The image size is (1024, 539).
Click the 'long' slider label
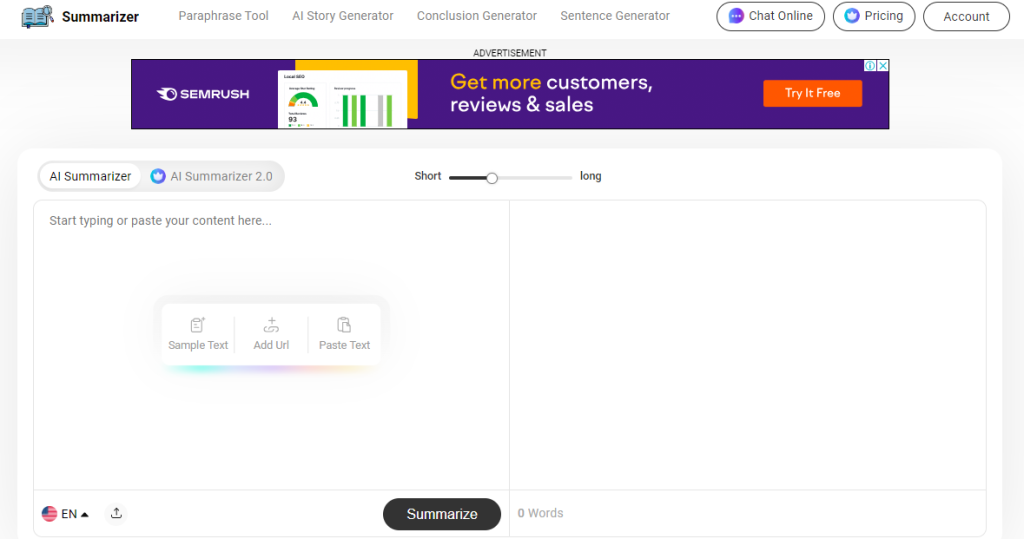(590, 176)
